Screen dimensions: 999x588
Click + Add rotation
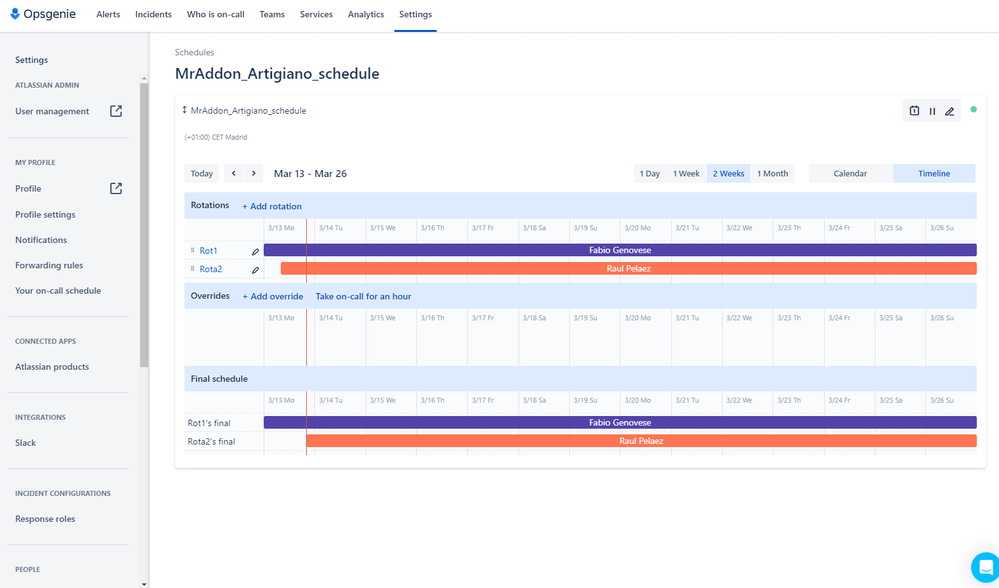(x=271, y=206)
